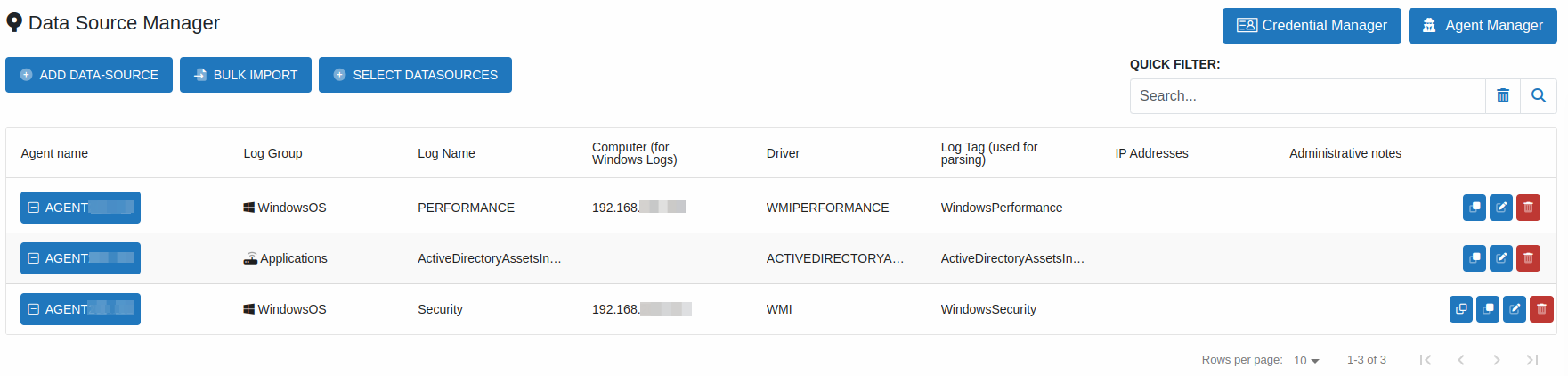
Task: Edit the Security log data source
Action: [x=1515, y=309]
